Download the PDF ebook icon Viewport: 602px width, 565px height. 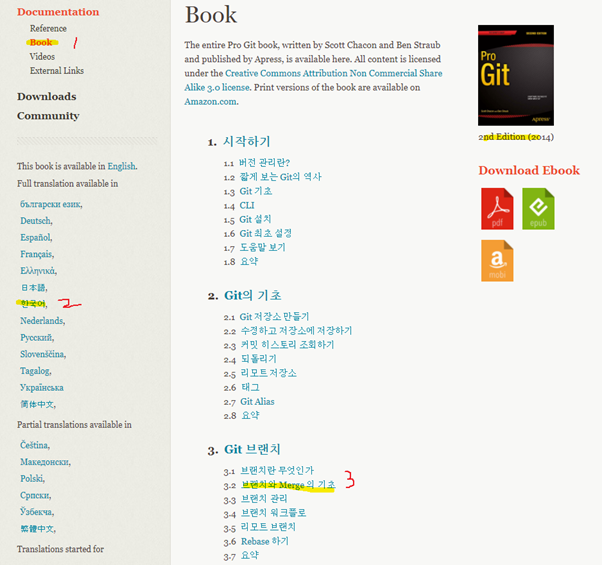[497, 209]
